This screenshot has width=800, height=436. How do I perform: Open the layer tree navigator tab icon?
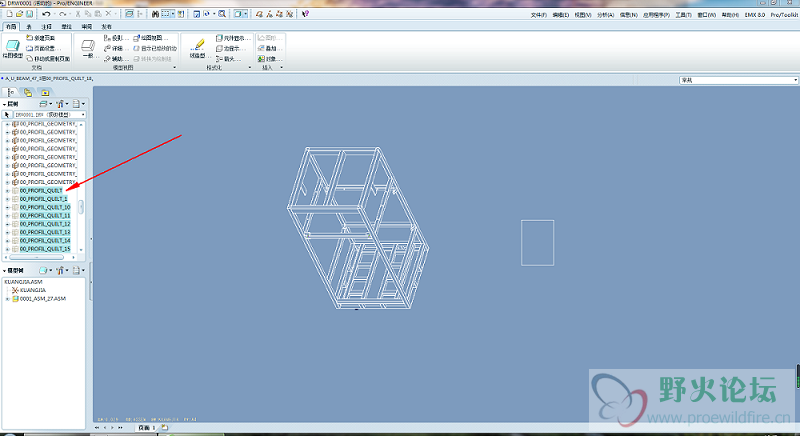(11, 92)
